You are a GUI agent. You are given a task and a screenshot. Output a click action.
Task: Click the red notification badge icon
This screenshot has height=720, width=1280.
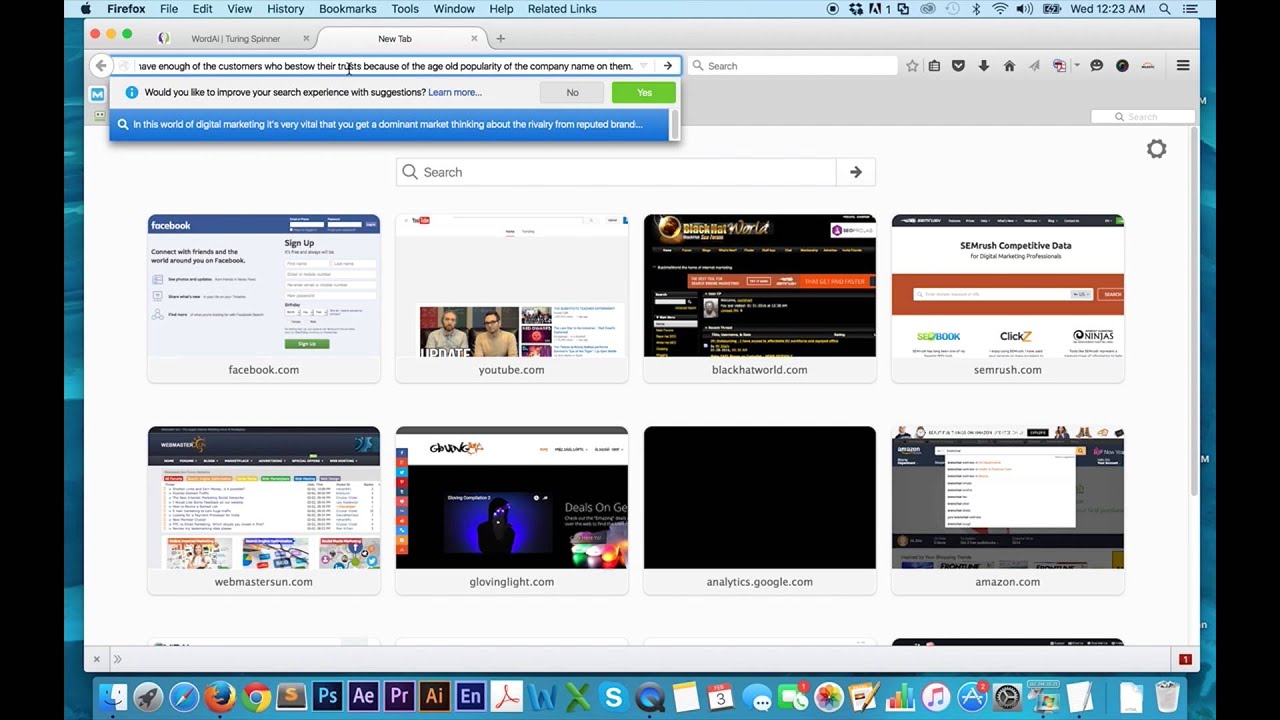[1185, 659]
